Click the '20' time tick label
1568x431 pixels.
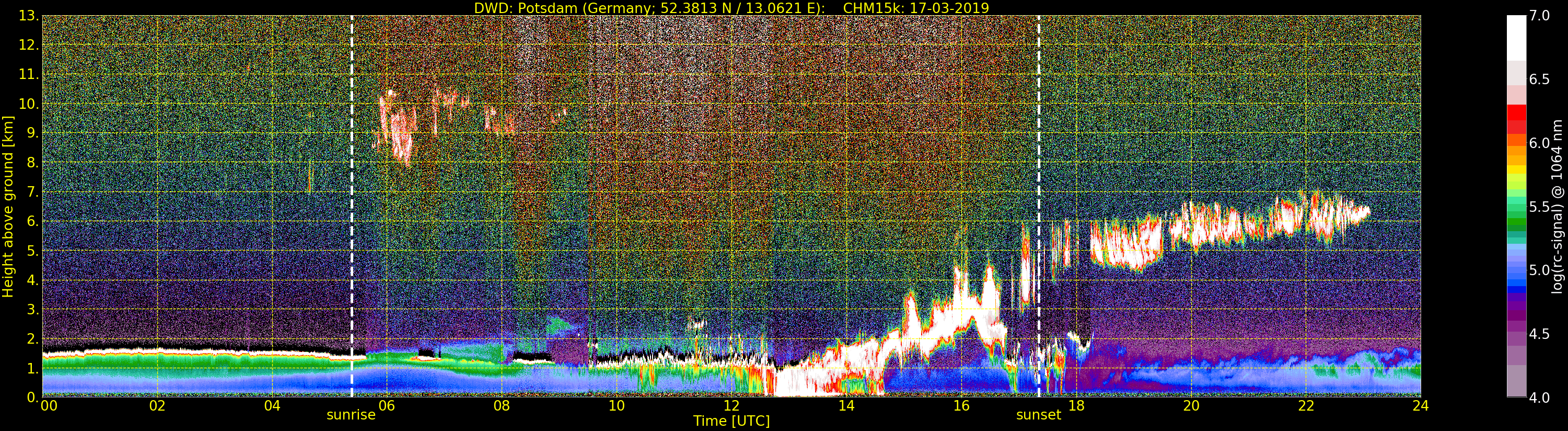click(x=1191, y=405)
